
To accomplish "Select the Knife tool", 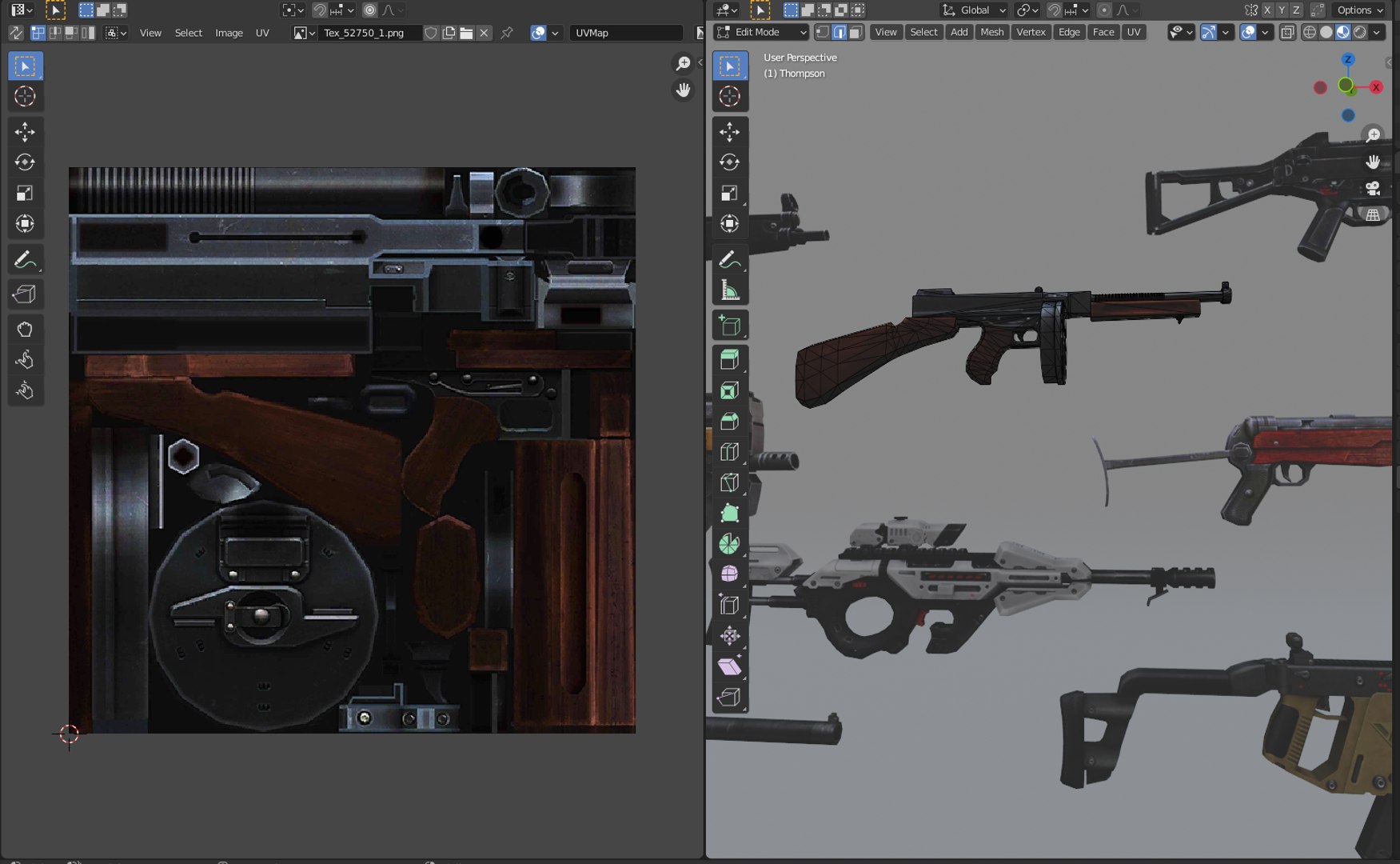I will [x=729, y=482].
